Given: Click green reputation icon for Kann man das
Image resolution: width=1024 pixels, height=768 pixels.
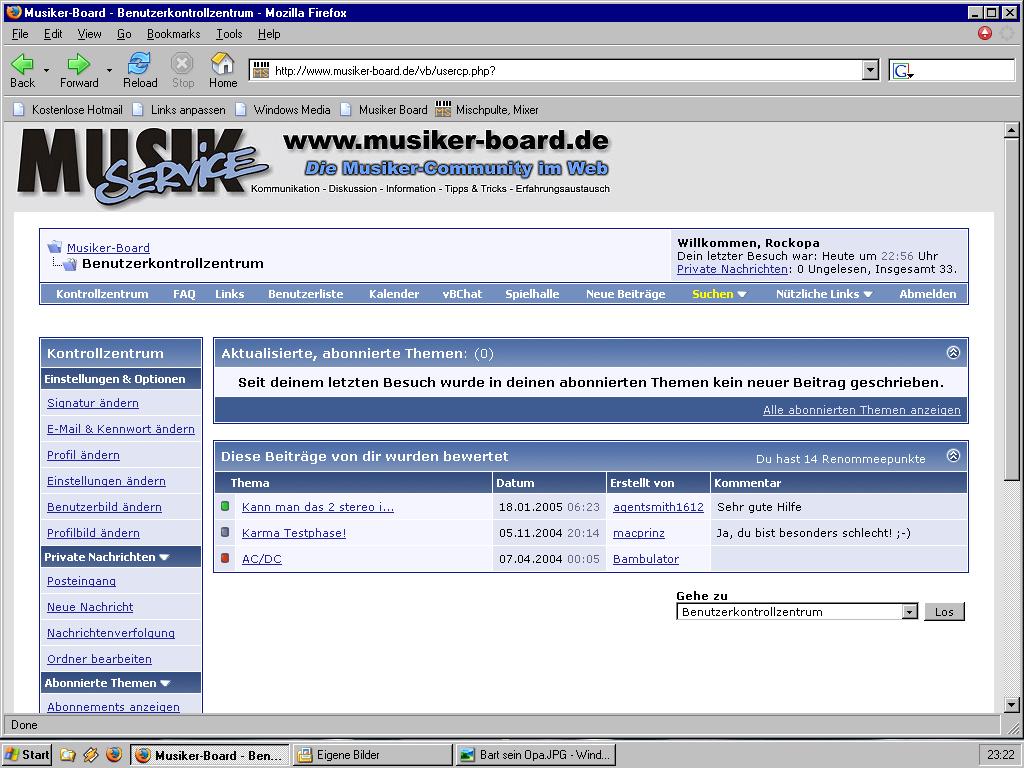Looking at the screenshot, I should [x=225, y=505].
